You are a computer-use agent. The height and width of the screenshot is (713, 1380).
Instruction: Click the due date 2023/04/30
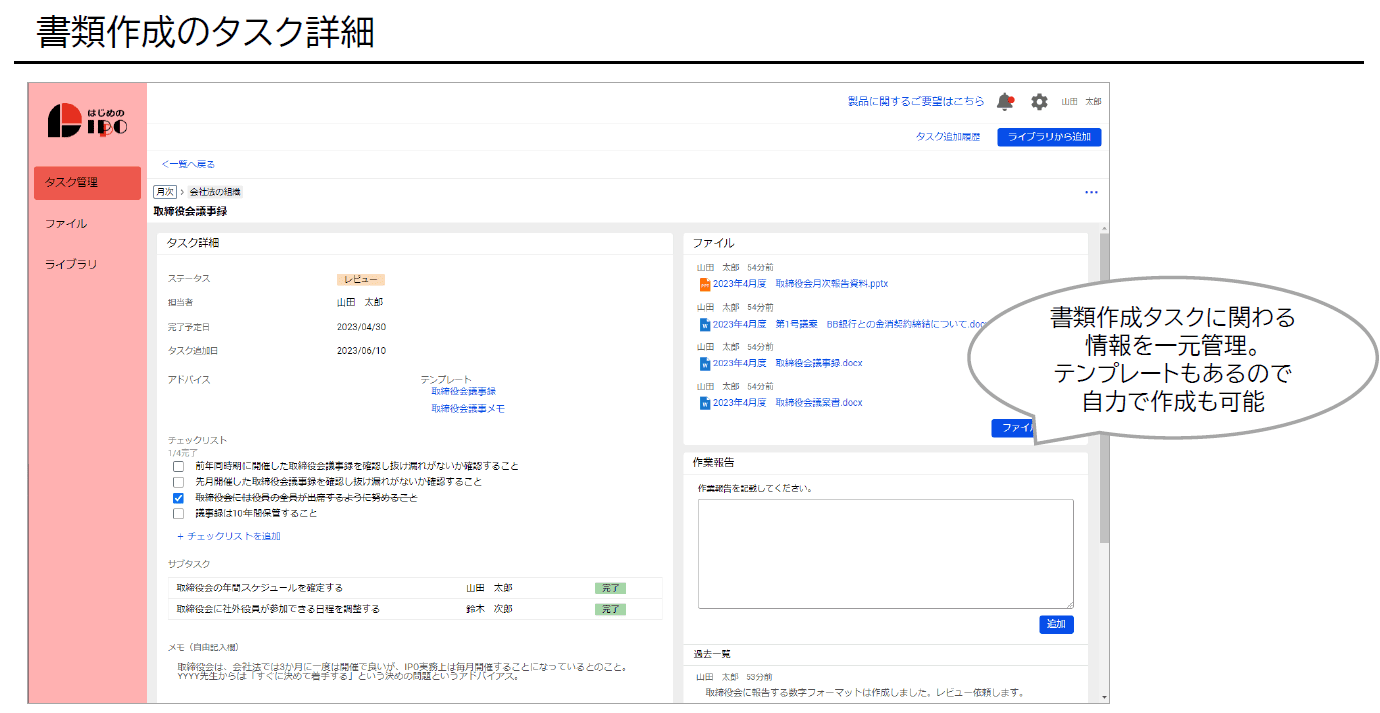(361, 327)
